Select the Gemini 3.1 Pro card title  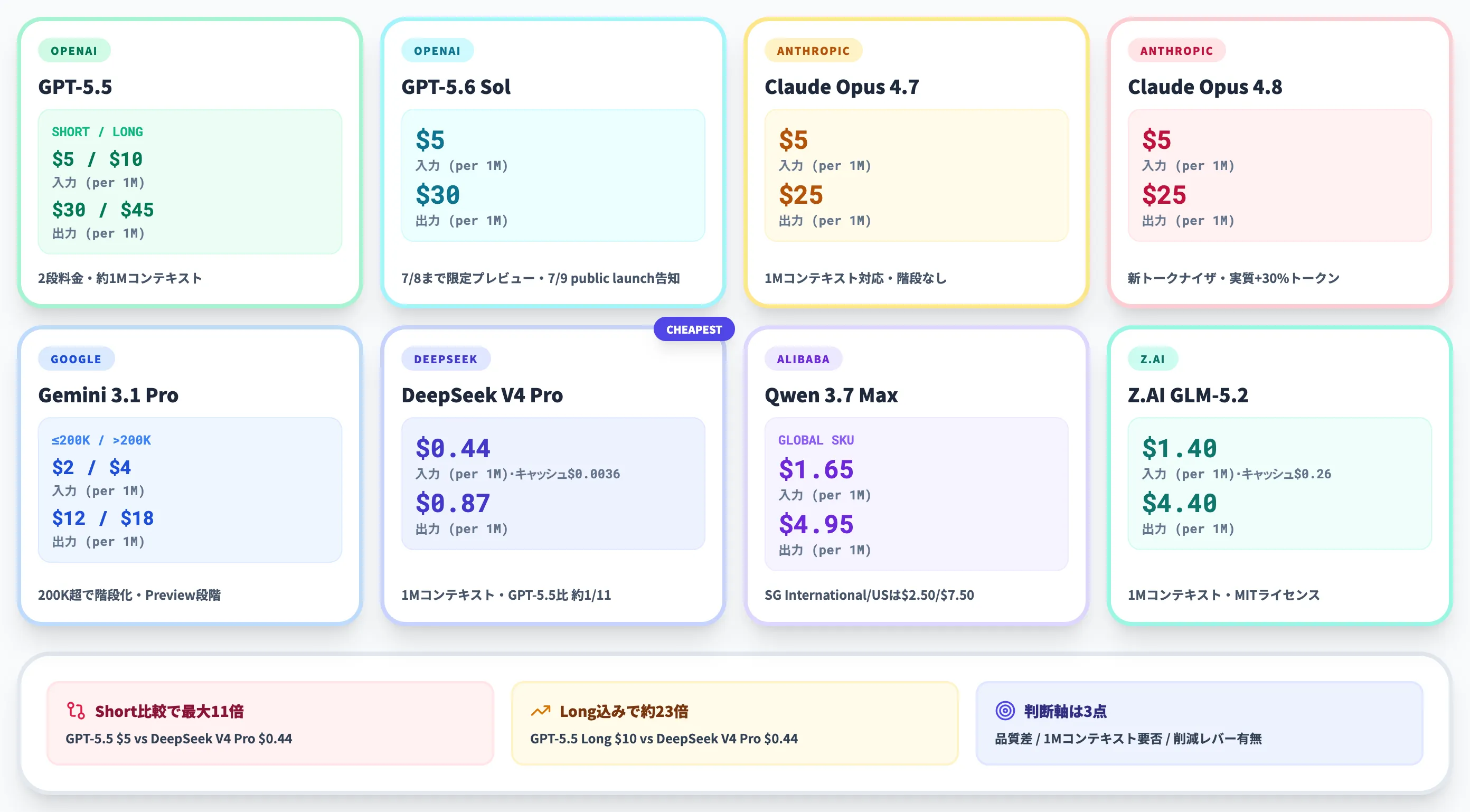[x=108, y=395]
